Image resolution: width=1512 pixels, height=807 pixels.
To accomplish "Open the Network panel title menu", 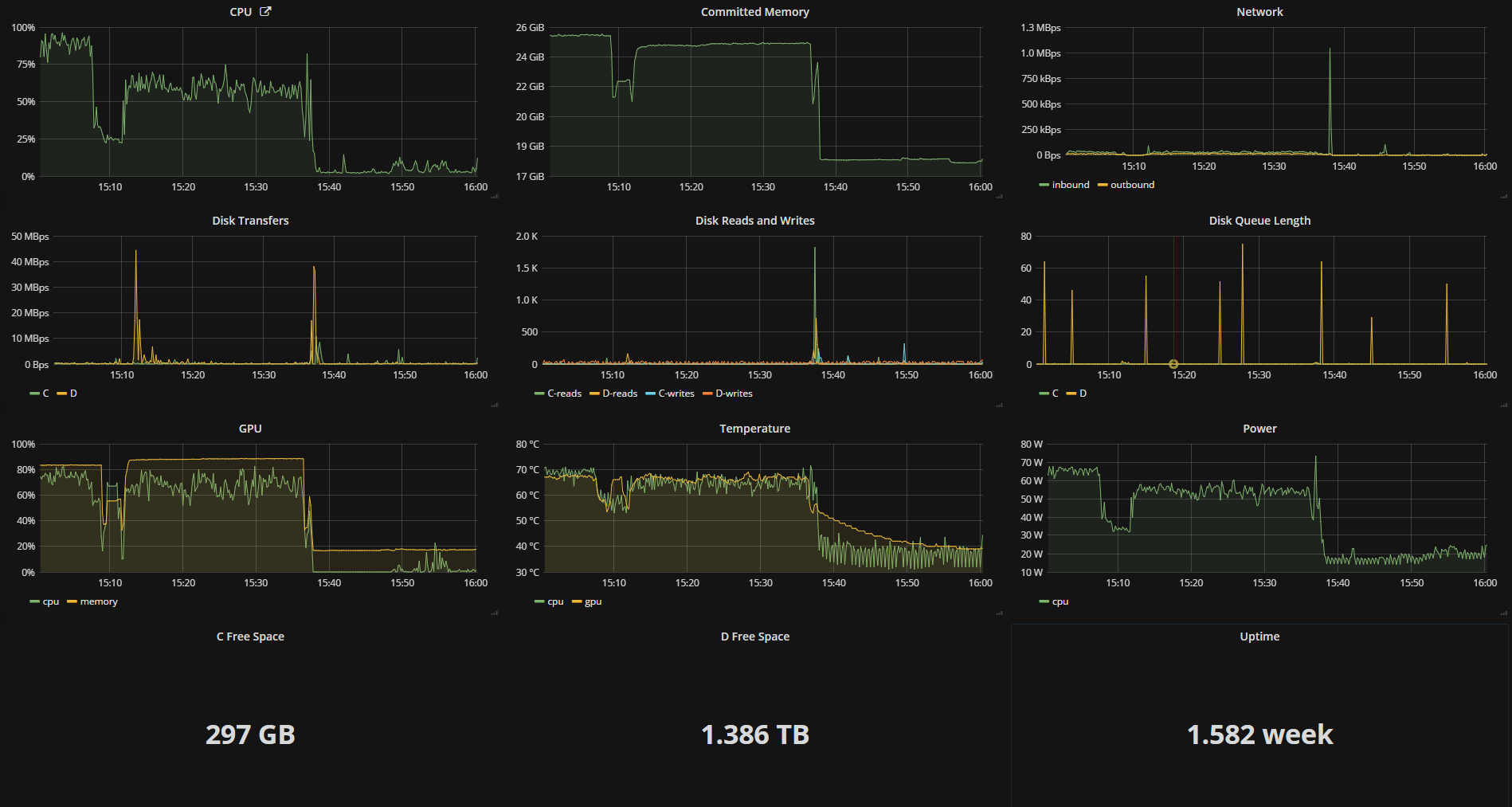I will 1259,12.
